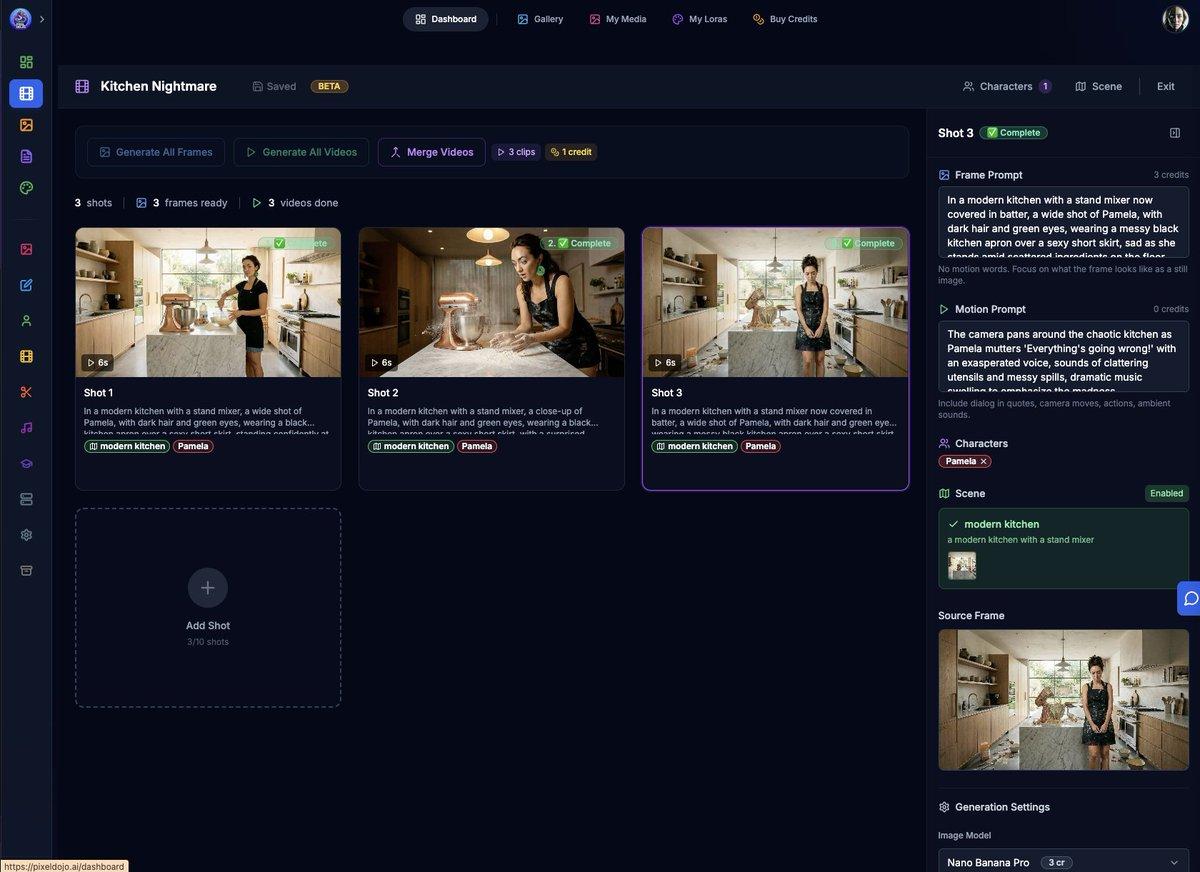Click the Add Shot placeholder card
This screenshot has height=872, width=1200.
tap(208, 608)
